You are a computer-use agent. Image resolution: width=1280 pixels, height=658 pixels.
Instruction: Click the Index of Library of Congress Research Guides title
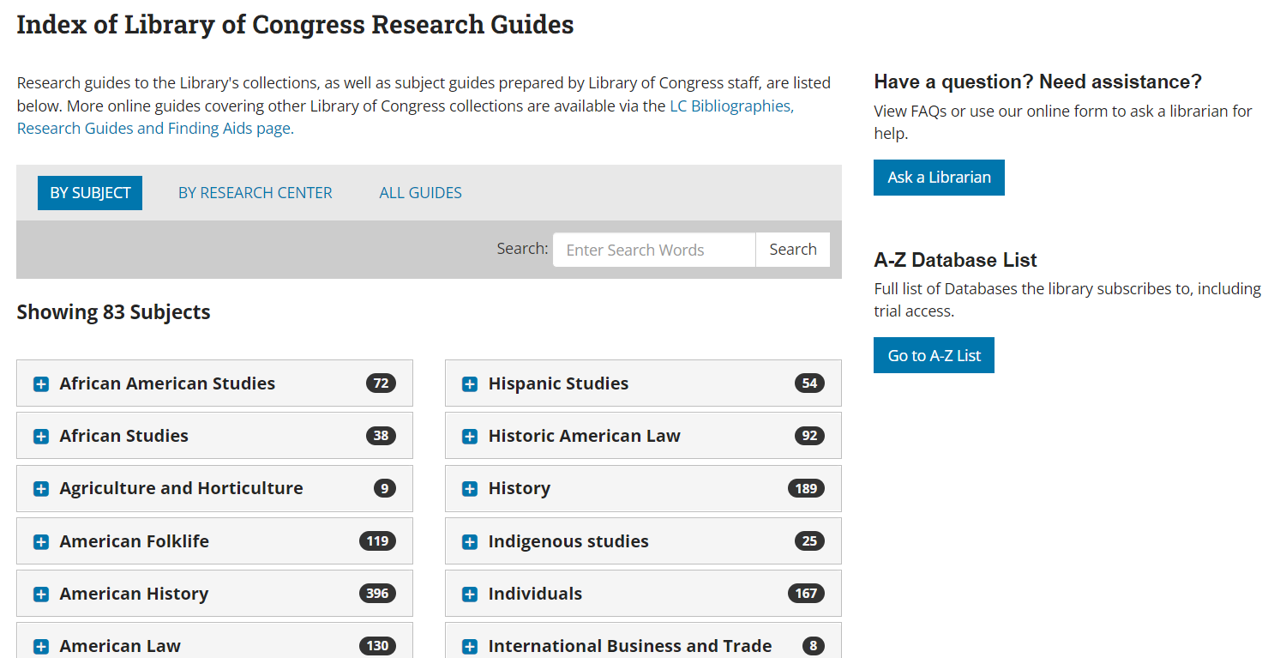pyautogui.click(x=295, y=25)
